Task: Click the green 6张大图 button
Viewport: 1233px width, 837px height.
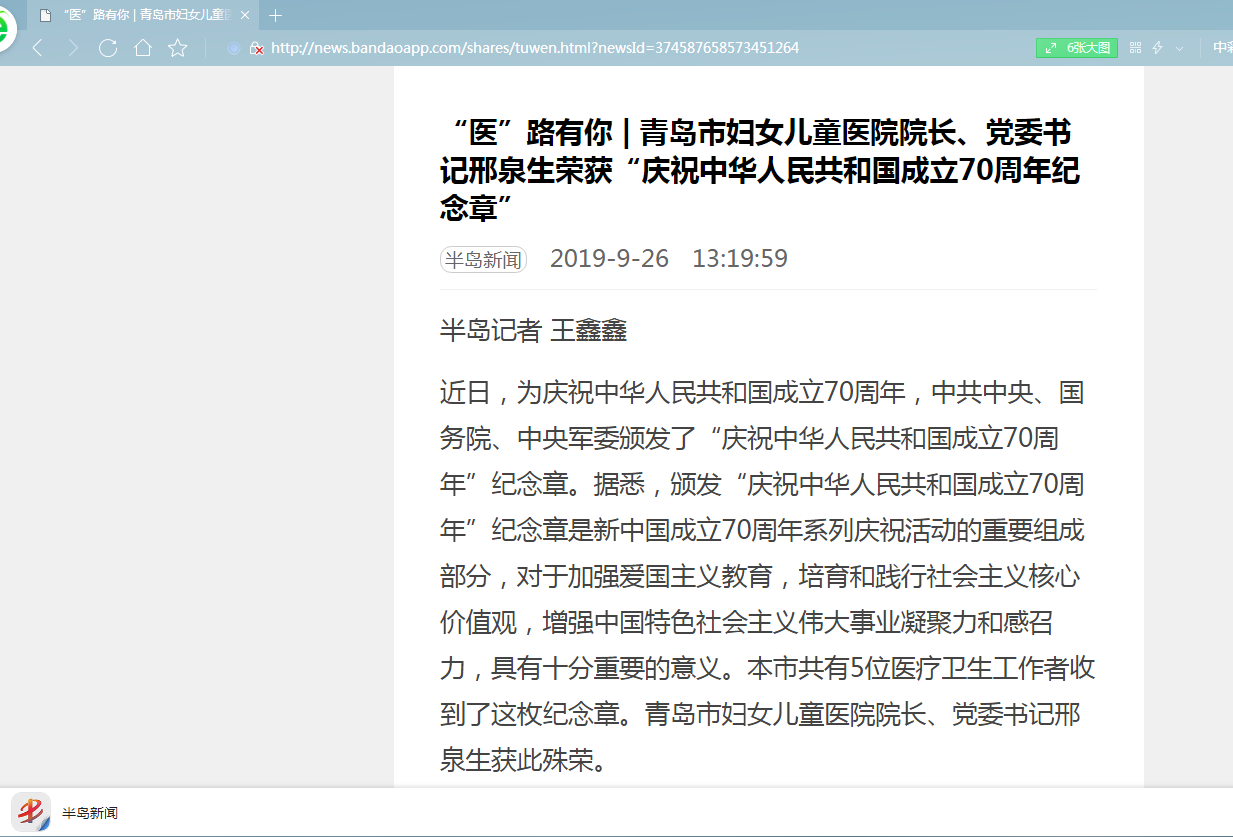Action: click(x=1076, y=48)
